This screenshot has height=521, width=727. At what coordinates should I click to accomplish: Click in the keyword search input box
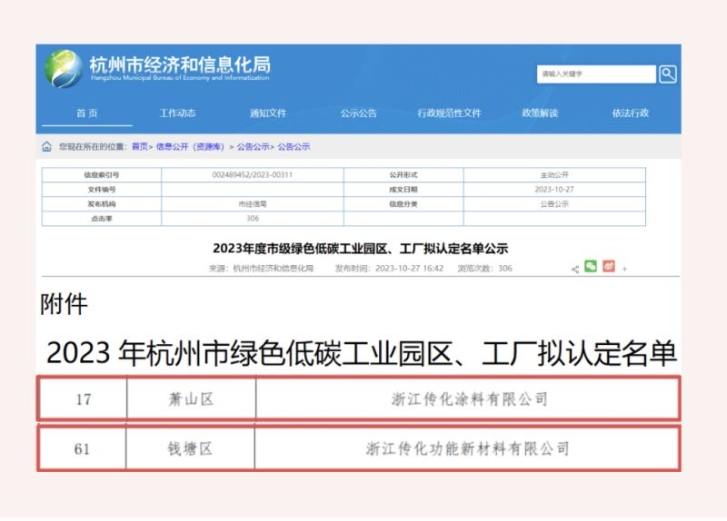click(595, 74)
